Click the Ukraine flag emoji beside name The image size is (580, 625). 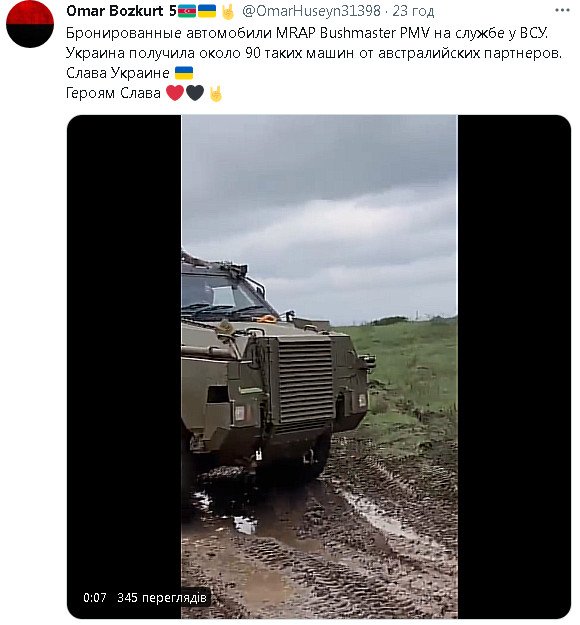(x=207, y=11)
